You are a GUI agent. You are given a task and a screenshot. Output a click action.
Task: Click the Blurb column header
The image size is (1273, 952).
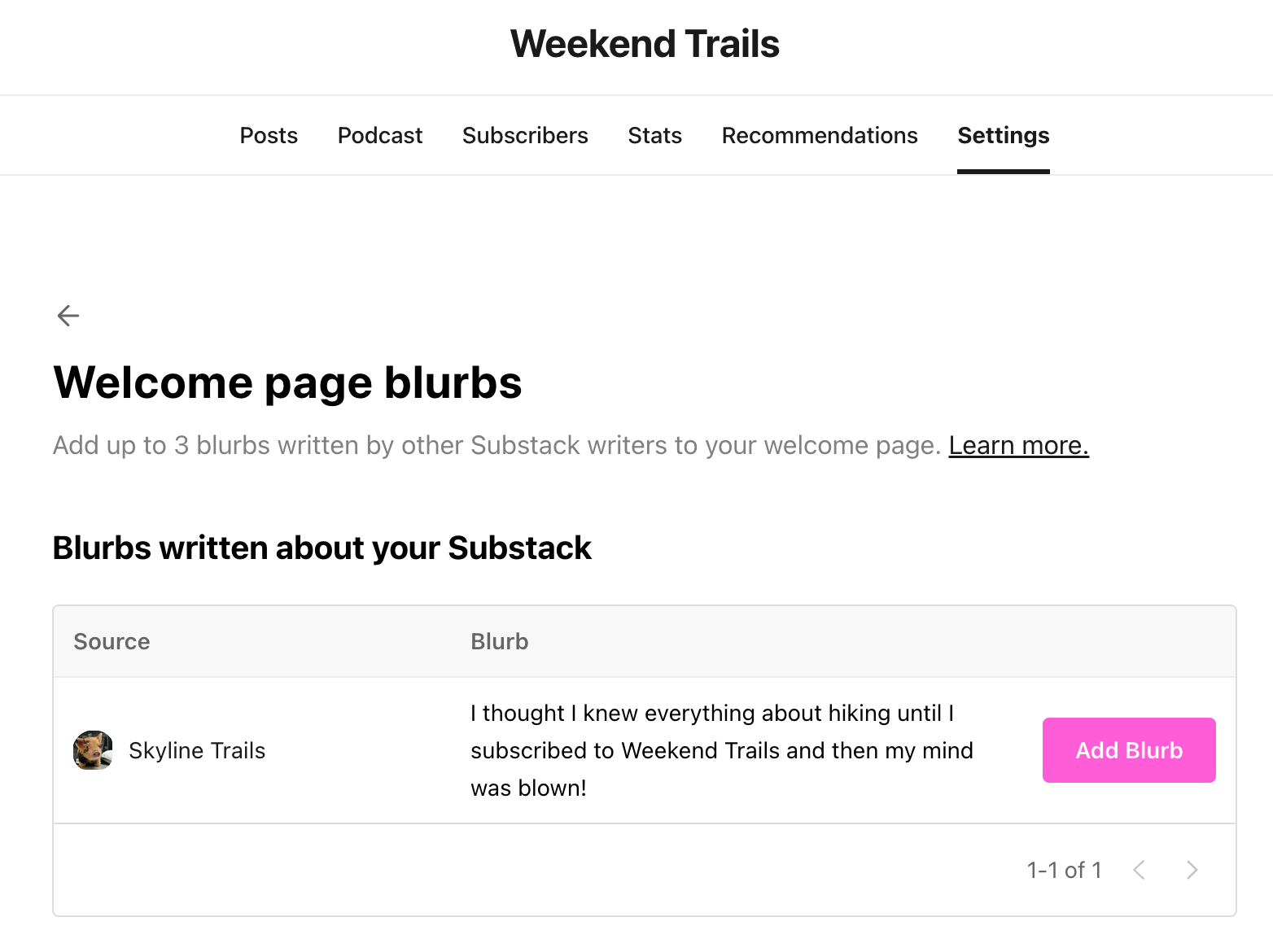[500, 641]
